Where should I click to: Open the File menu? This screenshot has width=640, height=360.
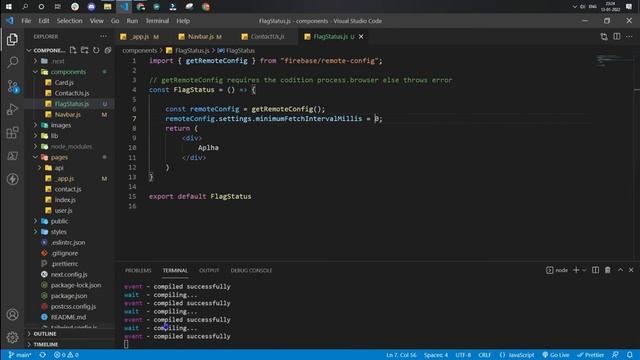point(26,21)
